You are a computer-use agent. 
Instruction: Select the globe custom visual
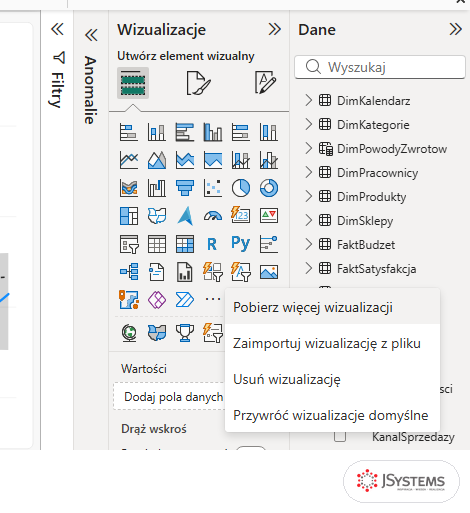tap(129, 333)
